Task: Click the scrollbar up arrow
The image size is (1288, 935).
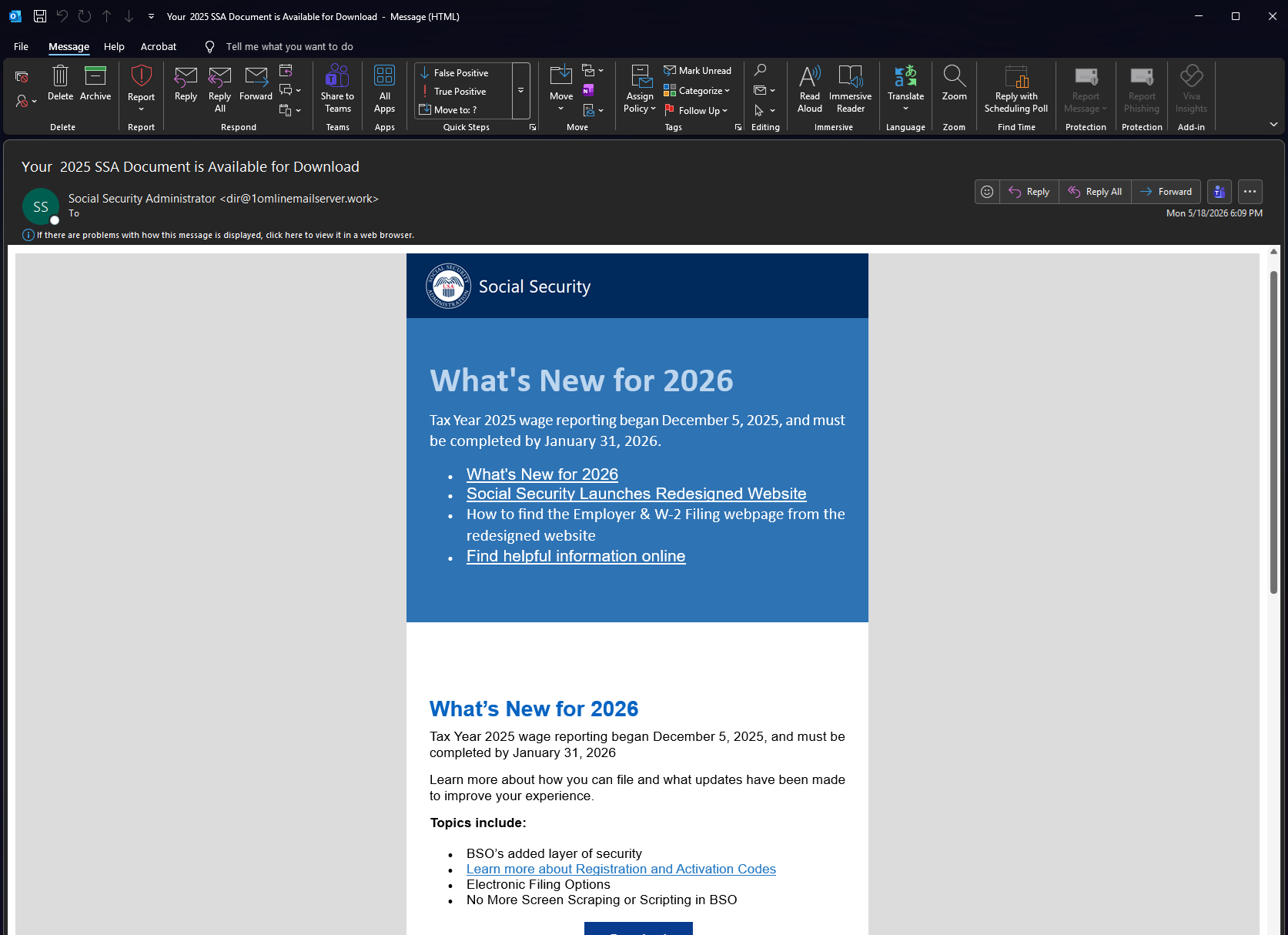Action: [1273, 252]
